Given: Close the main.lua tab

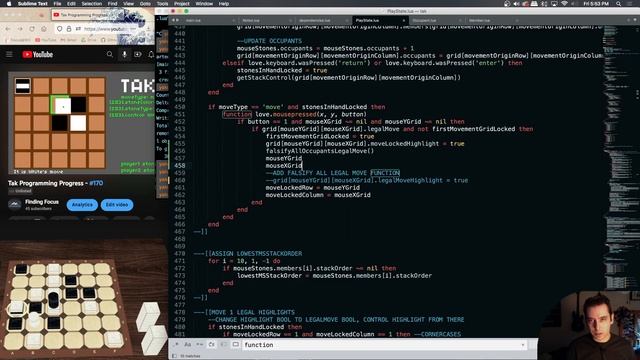Looking at the screenshot, I should [x=234, y=20].
